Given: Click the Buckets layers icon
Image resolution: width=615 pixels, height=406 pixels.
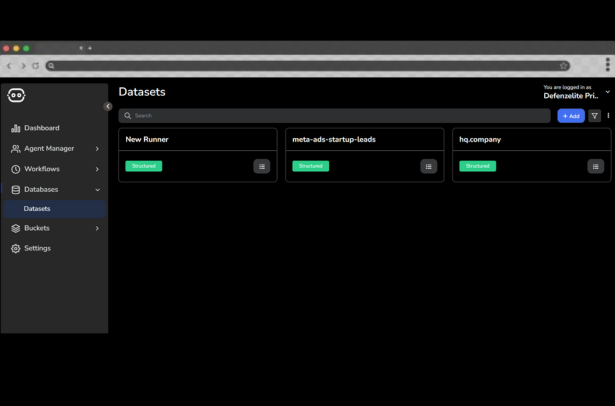Looking at the screenshot, I should click(15, 228).
